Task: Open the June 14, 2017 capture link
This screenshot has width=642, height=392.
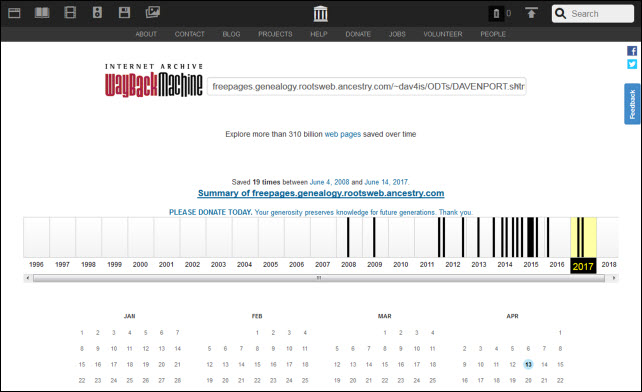Action: [386, 182]
